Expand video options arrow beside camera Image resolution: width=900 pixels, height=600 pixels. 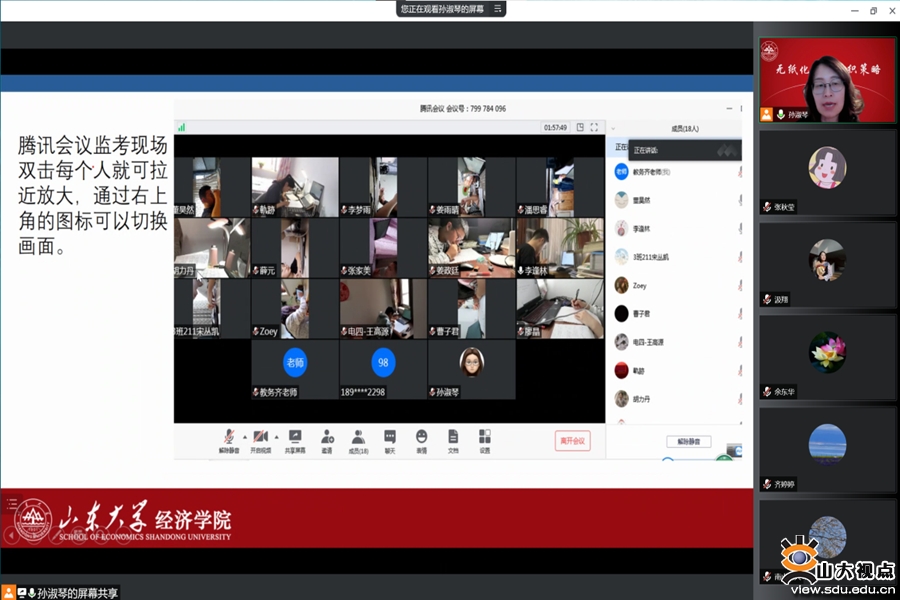pyautogui.click(x=275, y=436)
